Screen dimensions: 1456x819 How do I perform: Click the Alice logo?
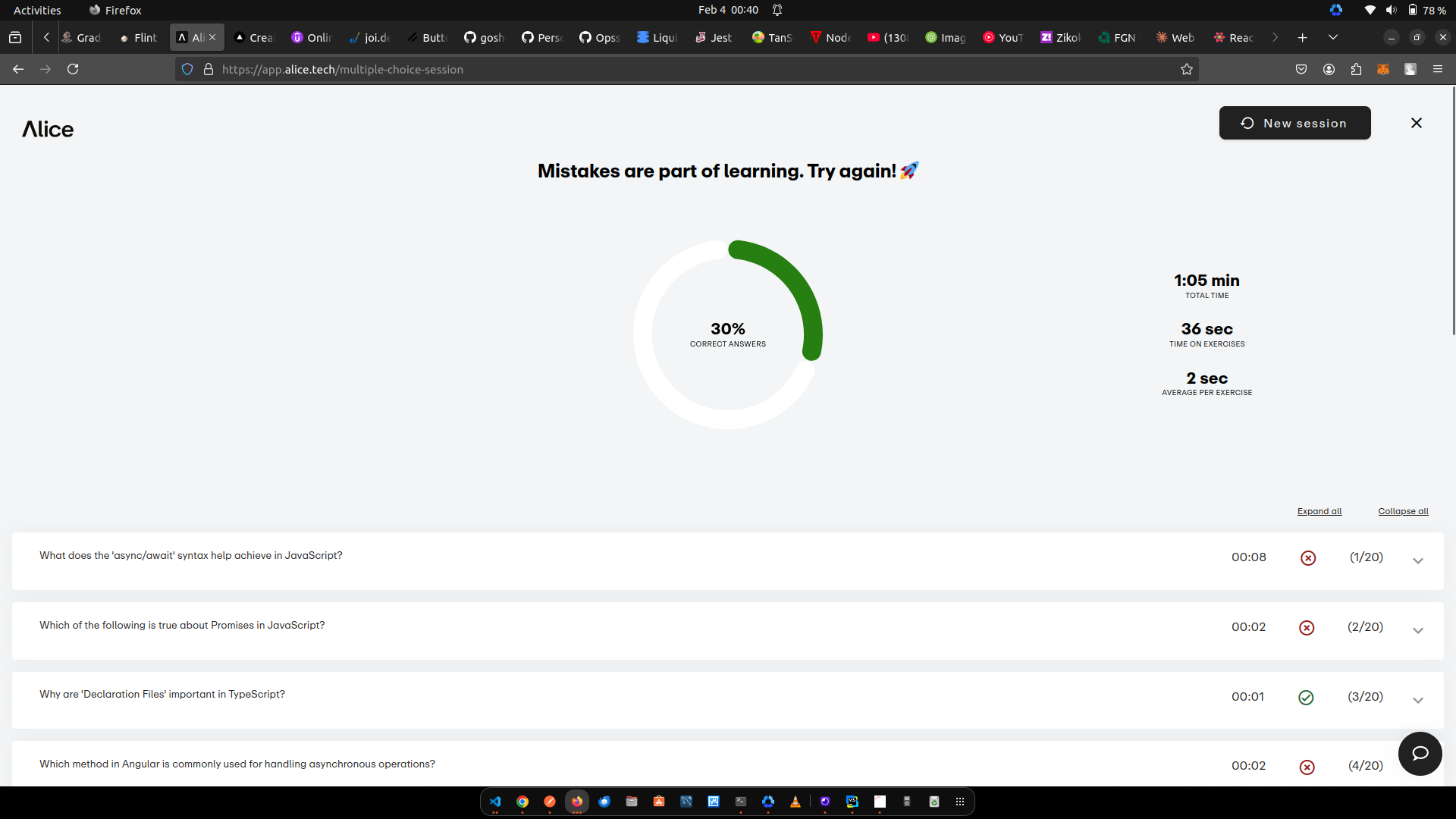point(48,129)
